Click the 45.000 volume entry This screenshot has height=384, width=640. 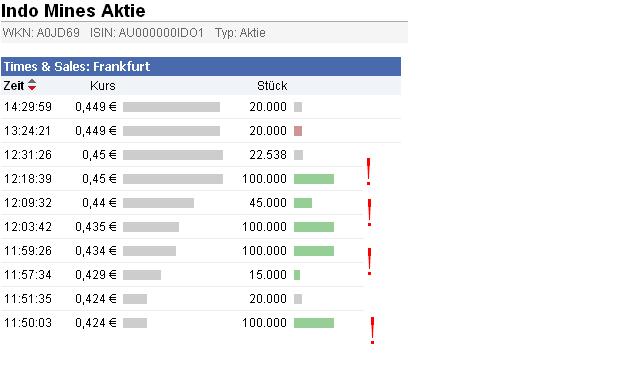tap(268, 203)
